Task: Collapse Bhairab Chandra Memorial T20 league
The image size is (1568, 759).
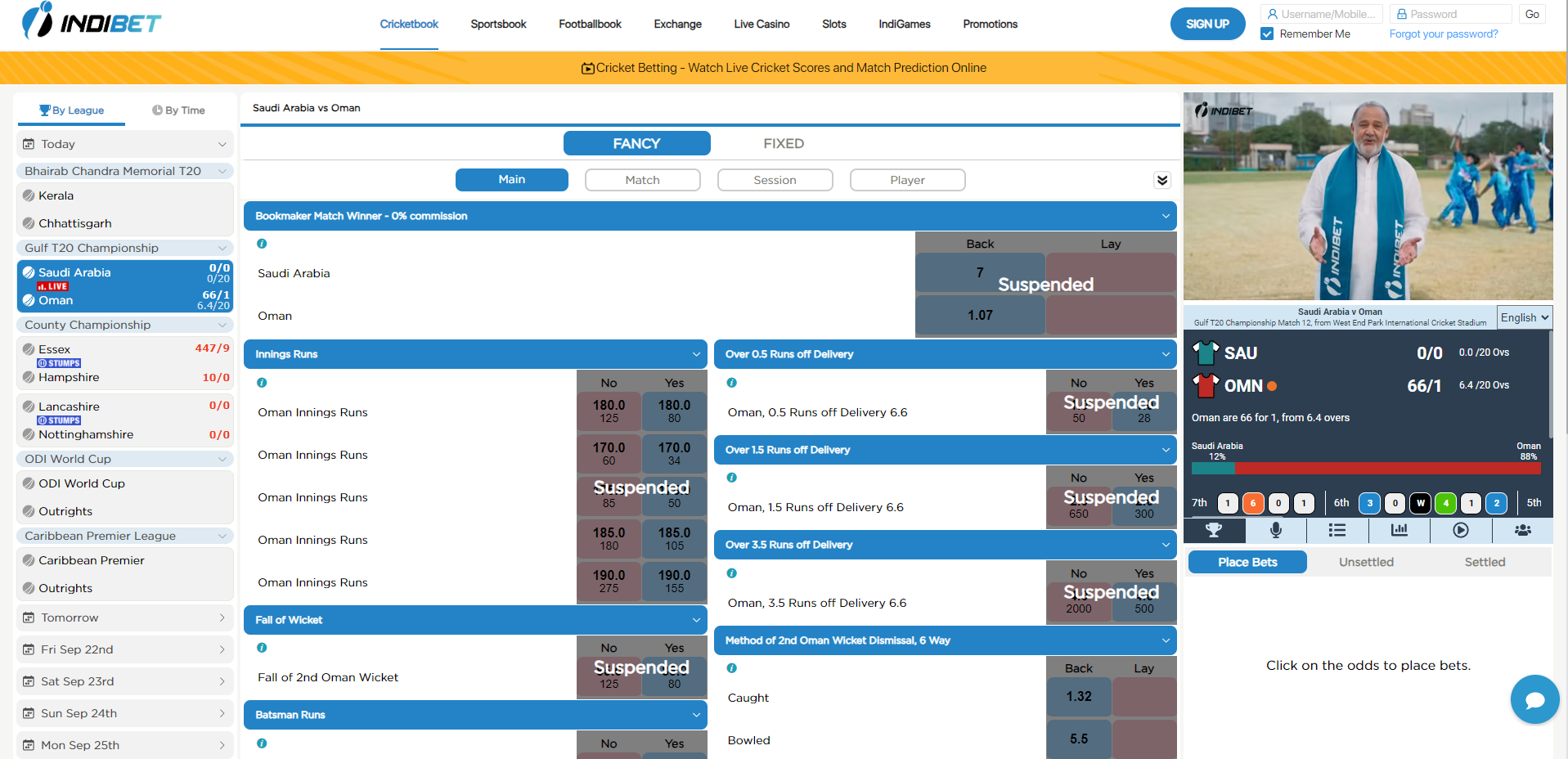Action: click(222, 171)
